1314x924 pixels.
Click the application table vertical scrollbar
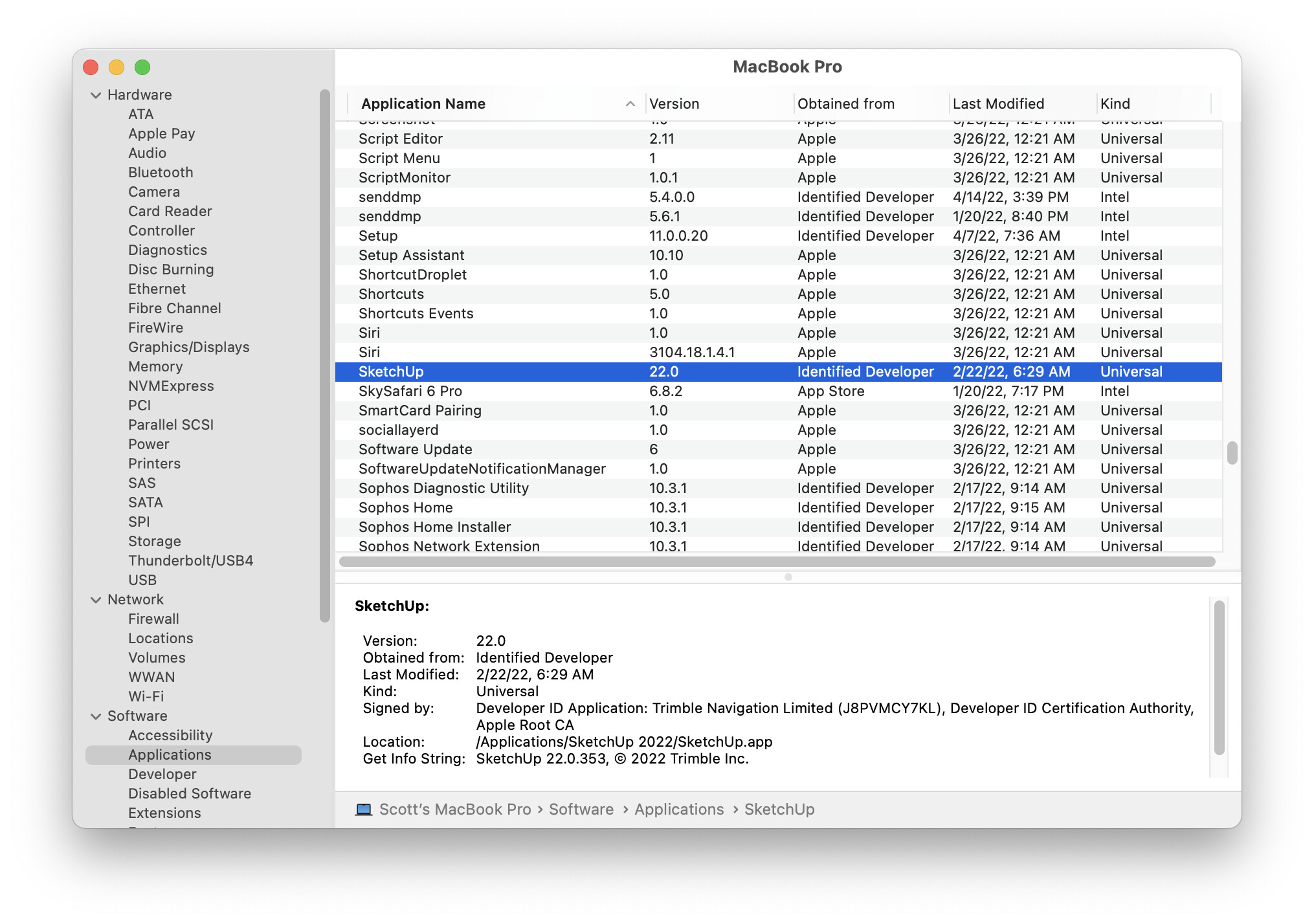pos(1232,453)
